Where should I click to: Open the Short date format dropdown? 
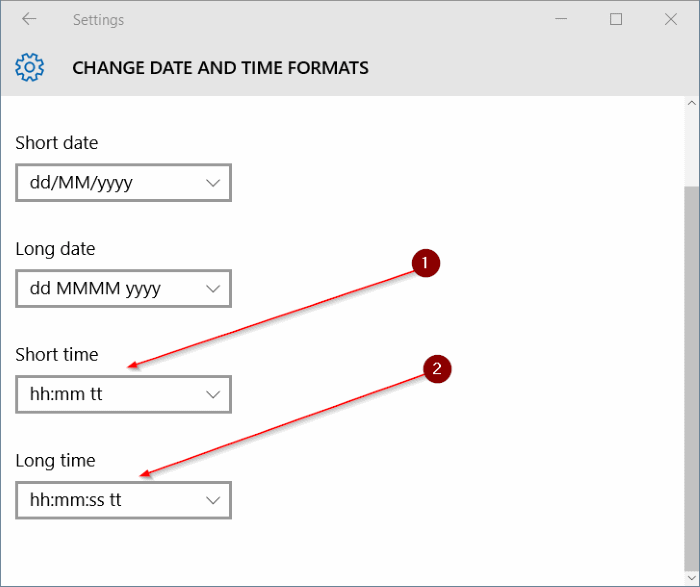123,183
